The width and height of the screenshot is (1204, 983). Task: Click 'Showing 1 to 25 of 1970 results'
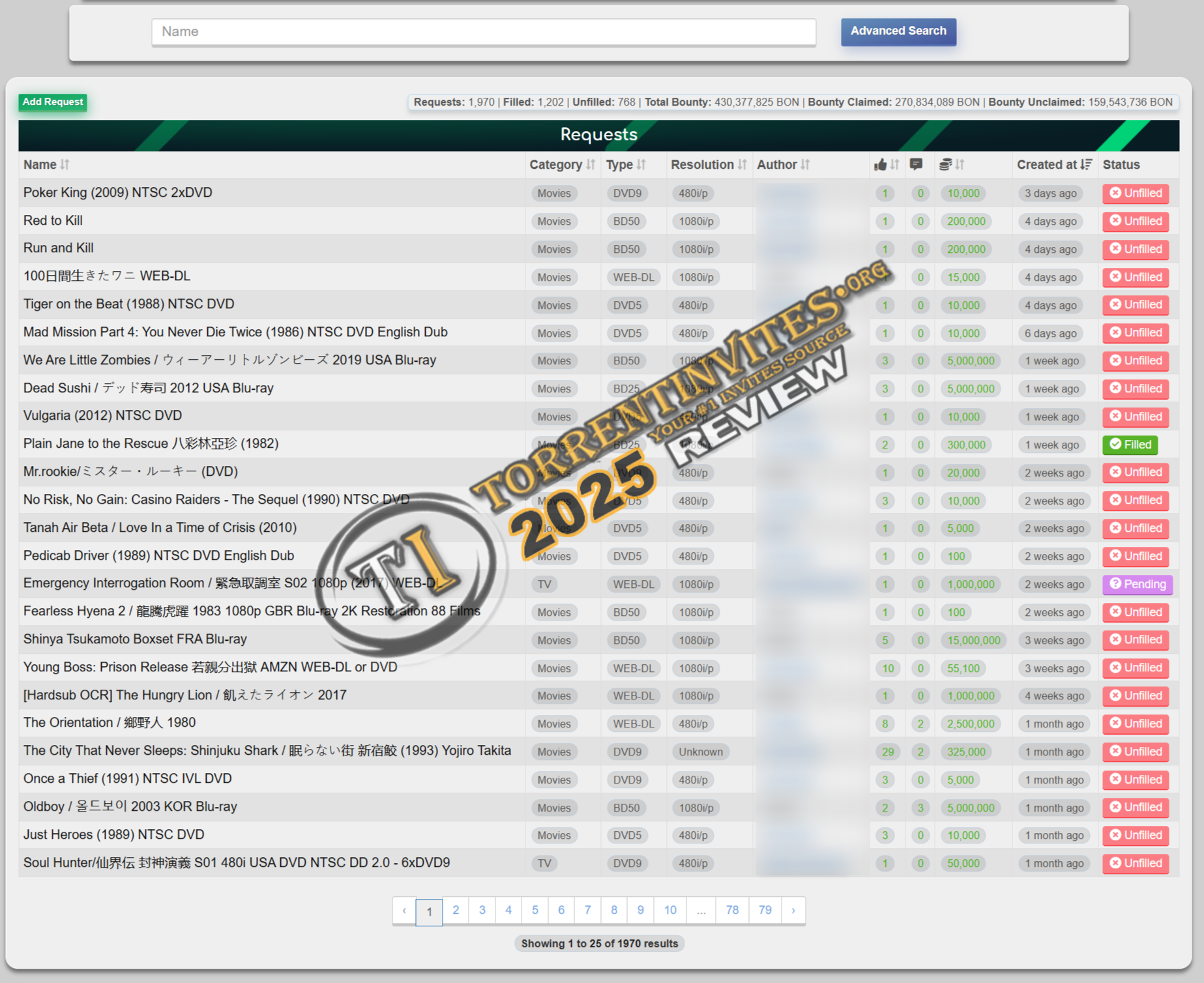[600, 943]
